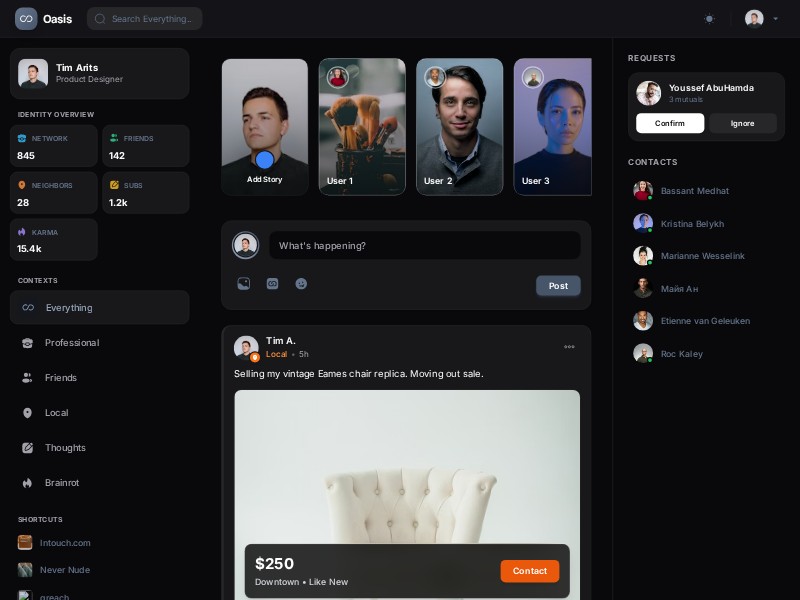Image resolution: width=800 pixels, height=600 pixels.
Task: Open the Local badge dropdown on Tim's post
Action: point(277,354)
